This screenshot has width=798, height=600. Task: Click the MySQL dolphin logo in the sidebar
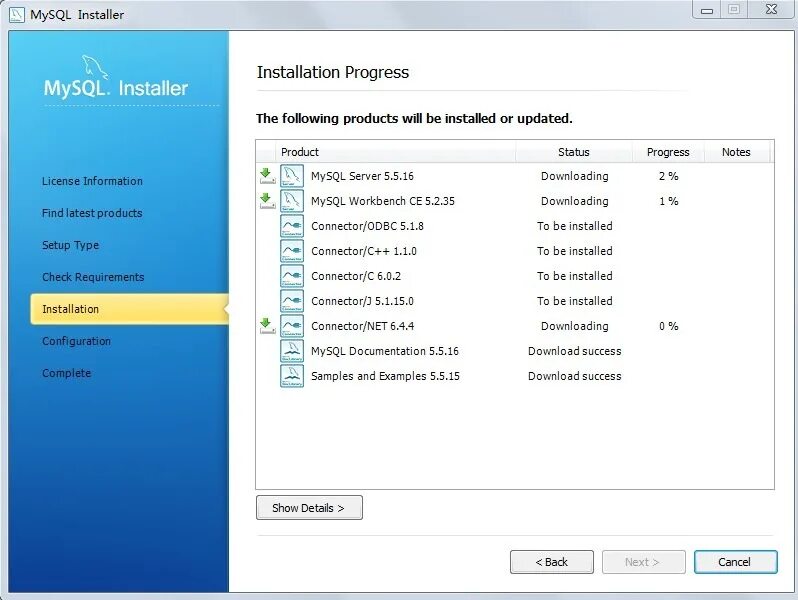tap(95, 67)
